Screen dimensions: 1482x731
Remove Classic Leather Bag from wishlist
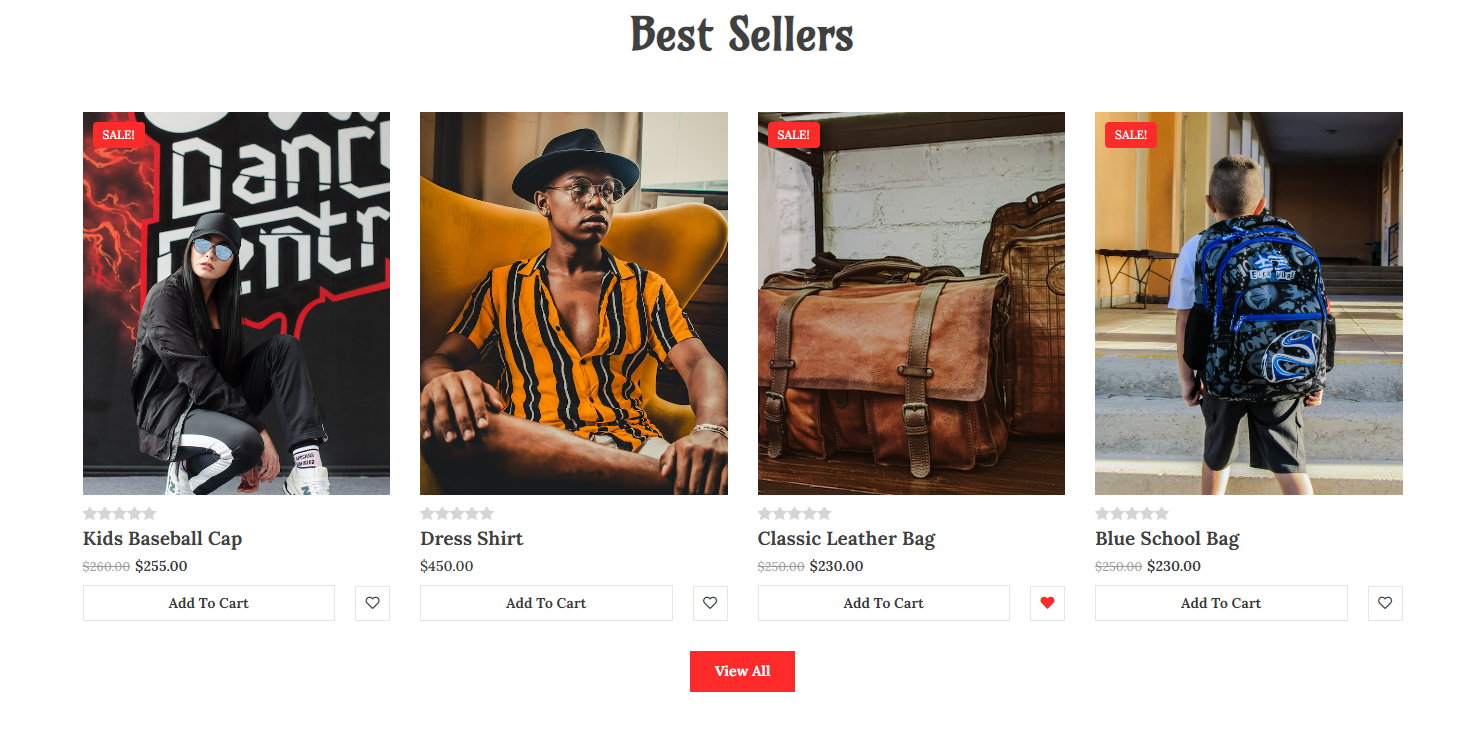tap(1047, 603)
